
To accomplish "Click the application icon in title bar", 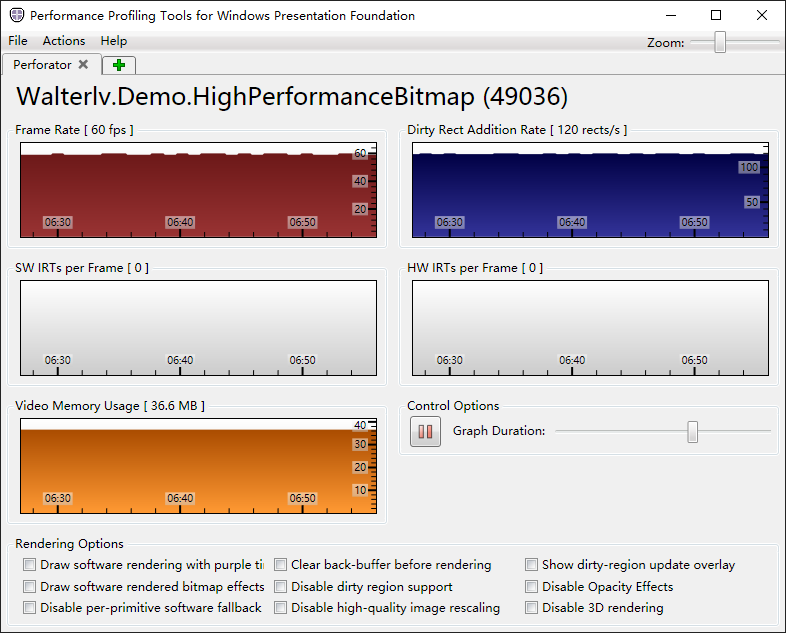I will [16, 16].
